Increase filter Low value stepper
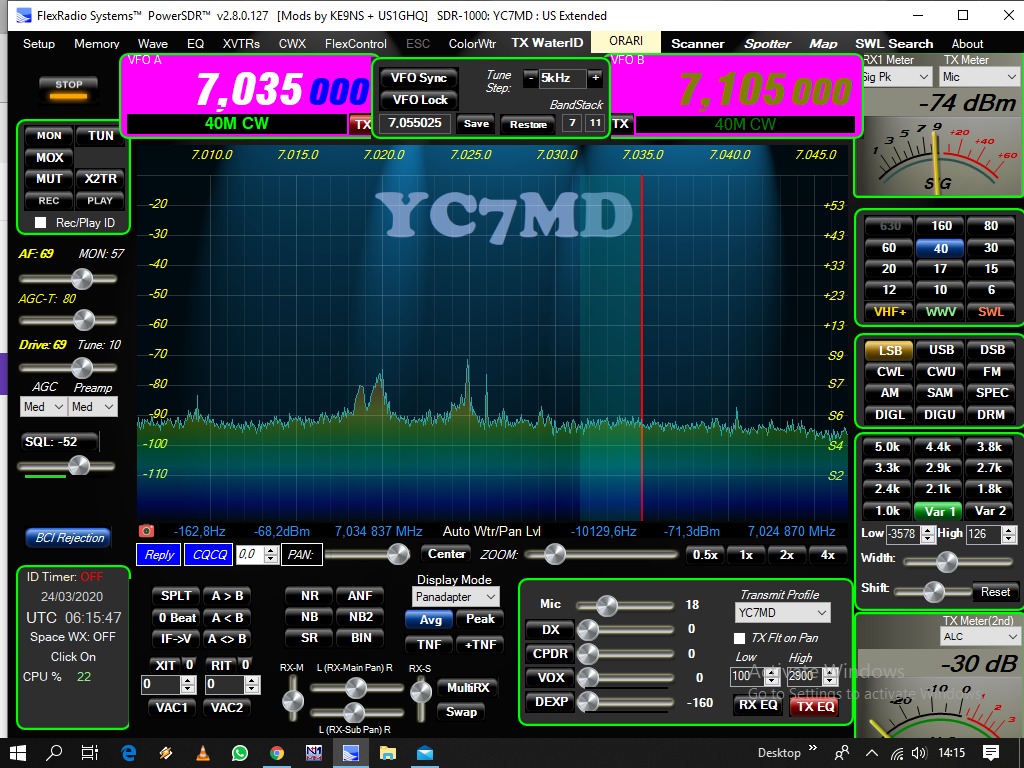Screen dimensions: 1024x768 (927, 530)
